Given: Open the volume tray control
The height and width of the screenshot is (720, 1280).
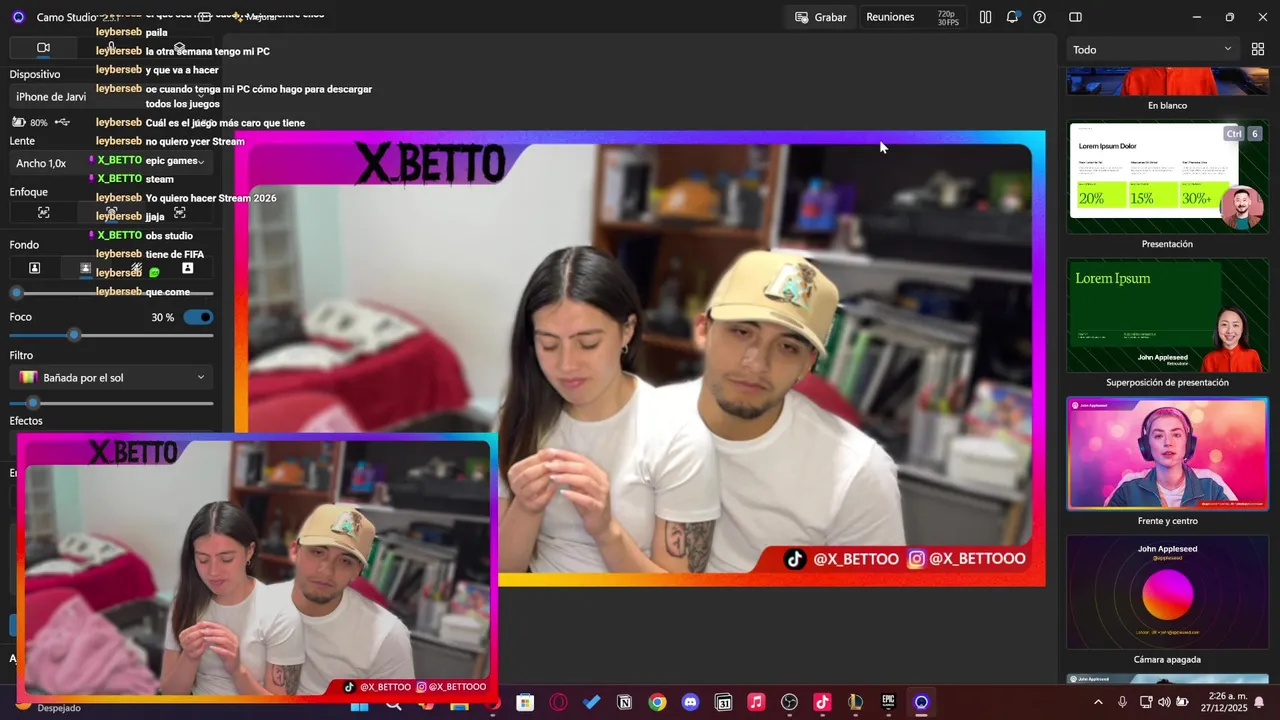Looking at the screenshot, I should 1164,703.
